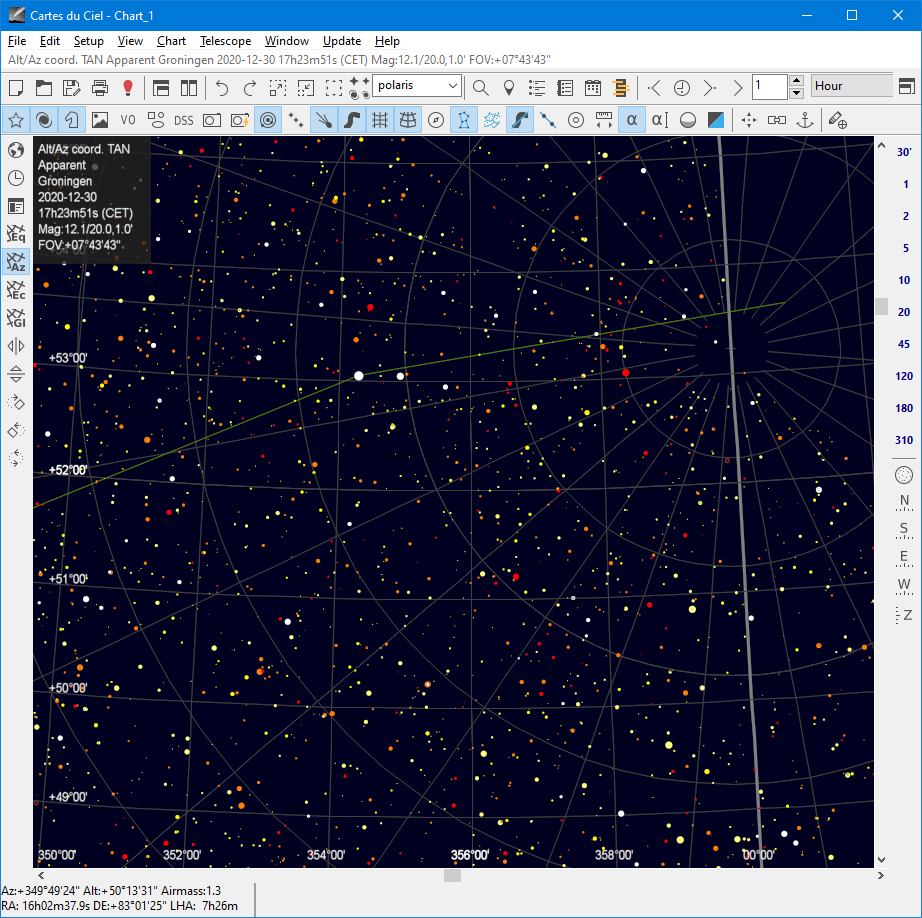
Task: Click the time step value field showing 1
Action: [x=769, y=86]
